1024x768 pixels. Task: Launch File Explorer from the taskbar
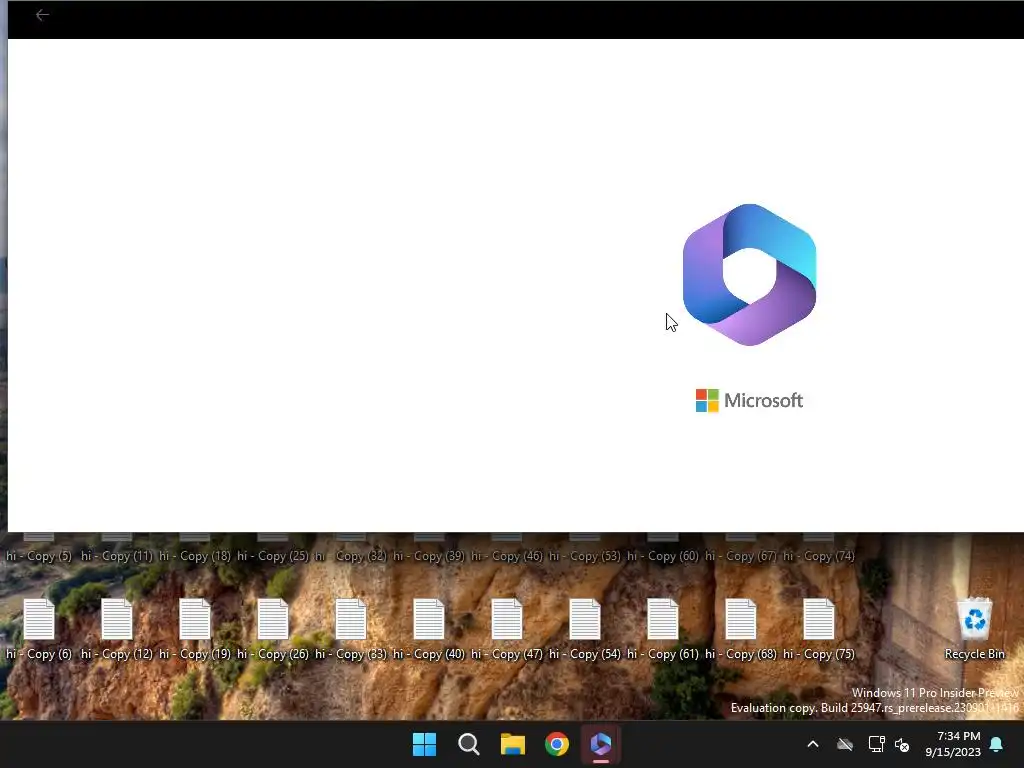(513, 744)
